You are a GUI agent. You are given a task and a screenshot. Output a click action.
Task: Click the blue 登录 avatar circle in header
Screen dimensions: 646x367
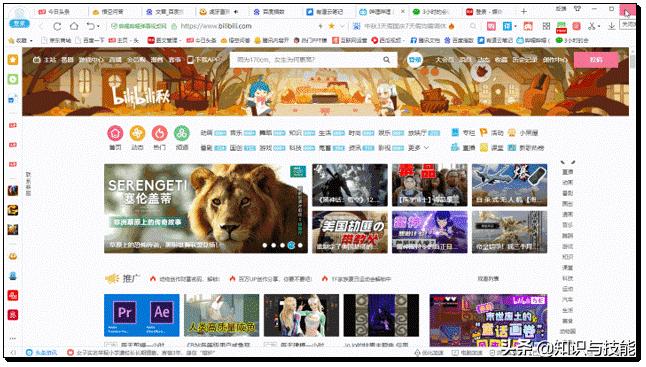415,60
